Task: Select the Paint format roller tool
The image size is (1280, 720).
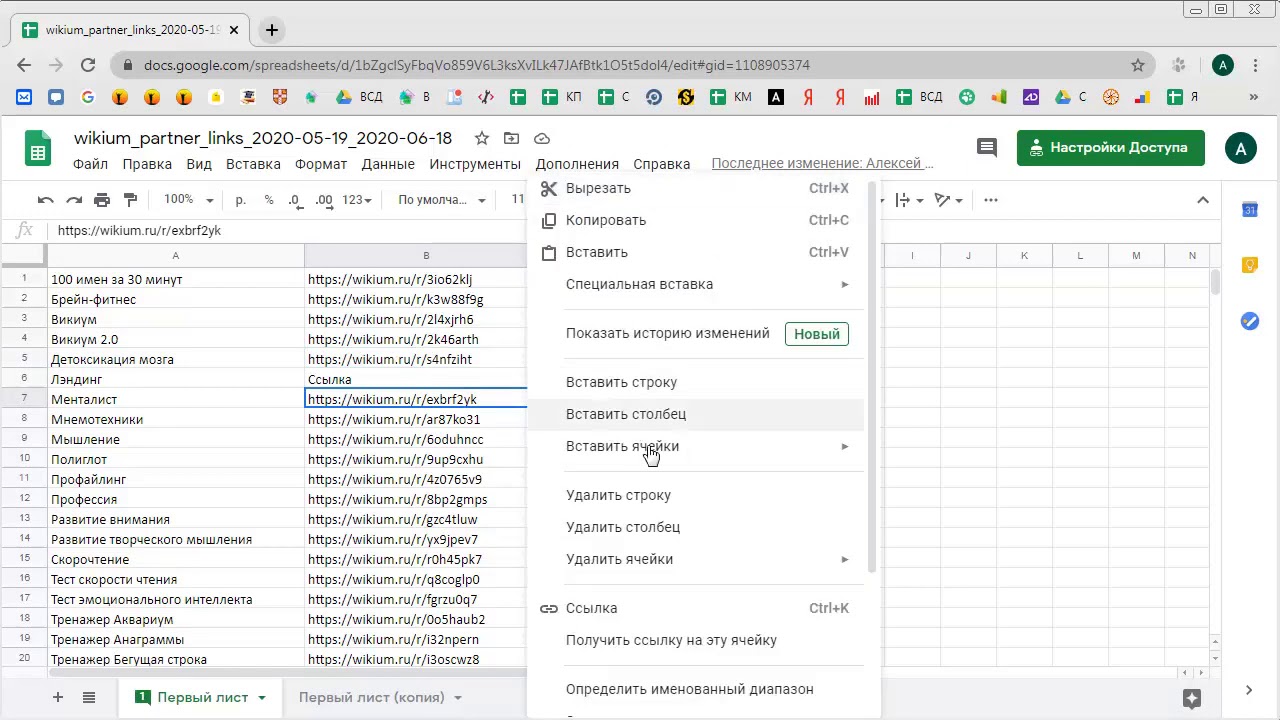Action: (x=130, y=200)
